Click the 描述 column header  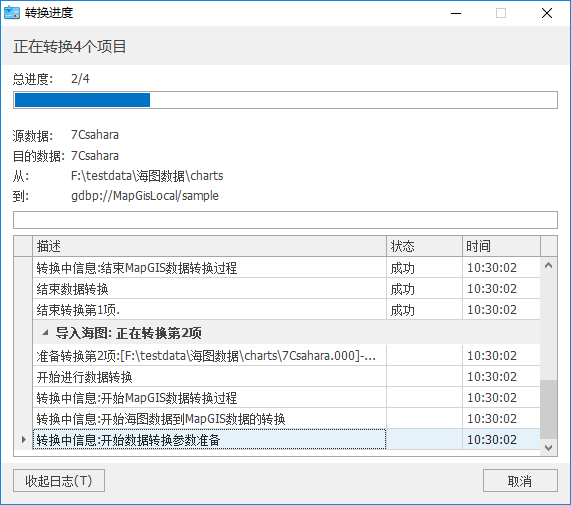click(x=209, y=246)
